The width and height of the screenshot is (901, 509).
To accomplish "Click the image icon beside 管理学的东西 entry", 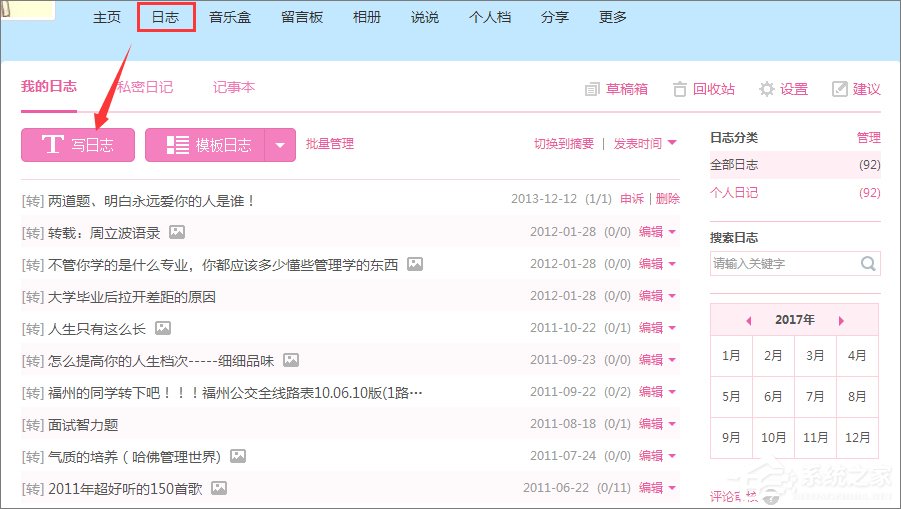I will [x=415, y=264].
